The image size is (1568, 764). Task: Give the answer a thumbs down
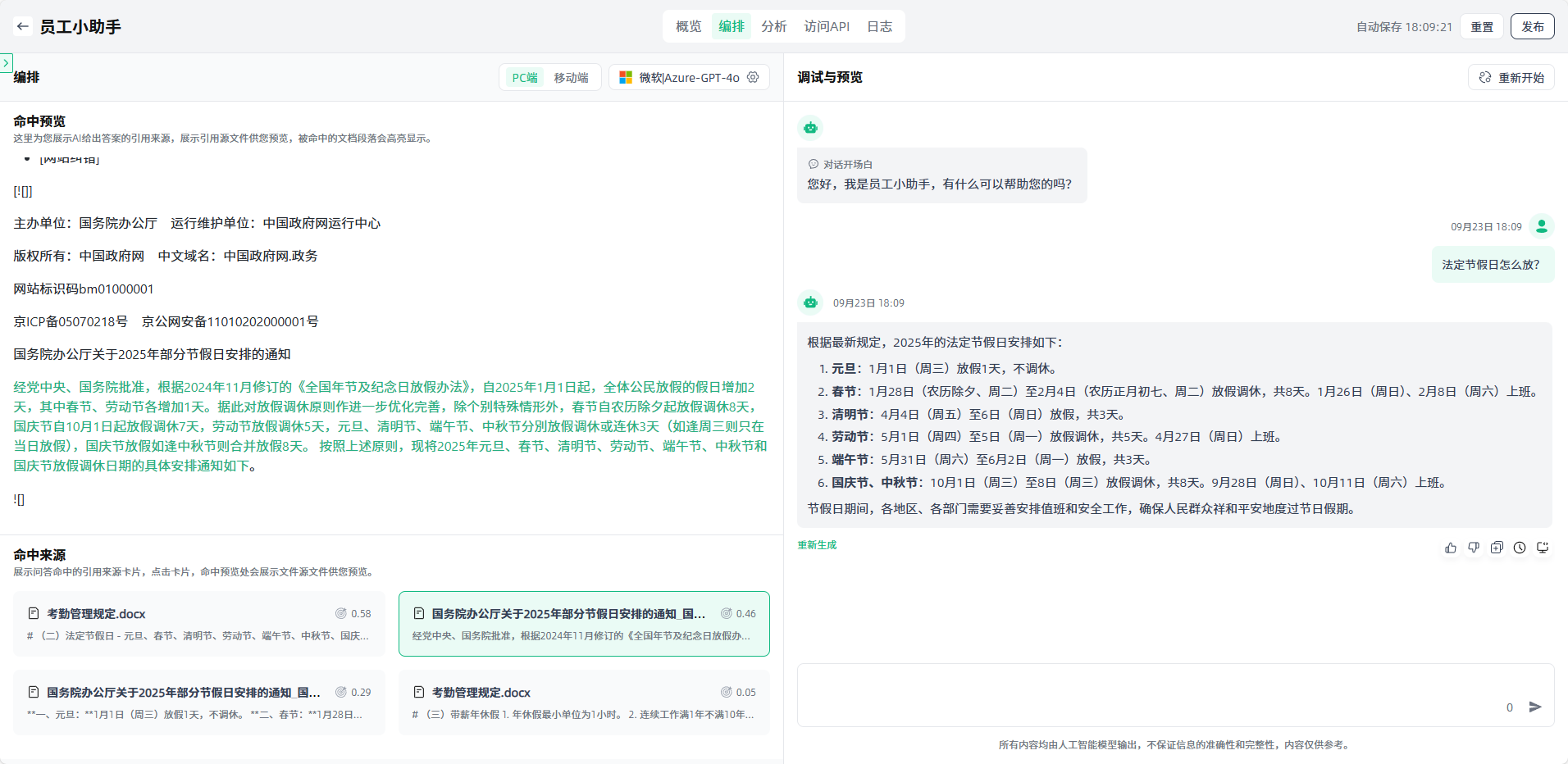click(x=1474, y=548)
